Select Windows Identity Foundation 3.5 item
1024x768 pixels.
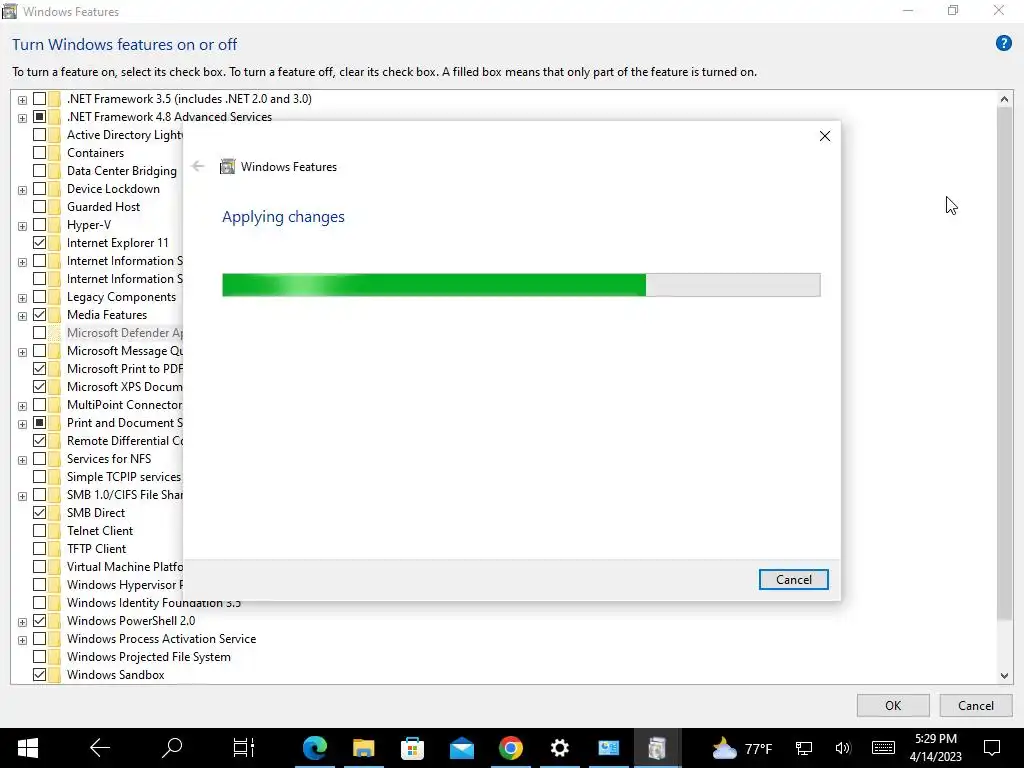[x=153, y=603]
